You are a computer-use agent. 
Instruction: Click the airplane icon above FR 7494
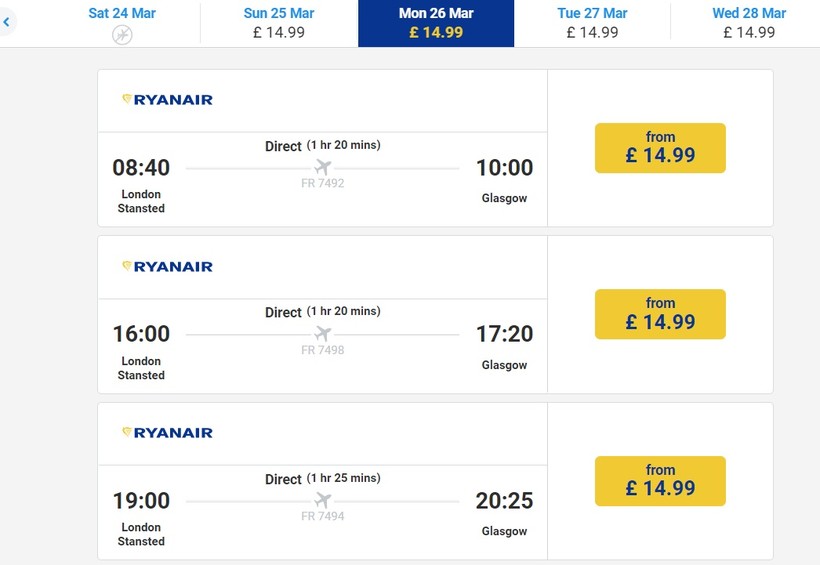pos(322,500)
